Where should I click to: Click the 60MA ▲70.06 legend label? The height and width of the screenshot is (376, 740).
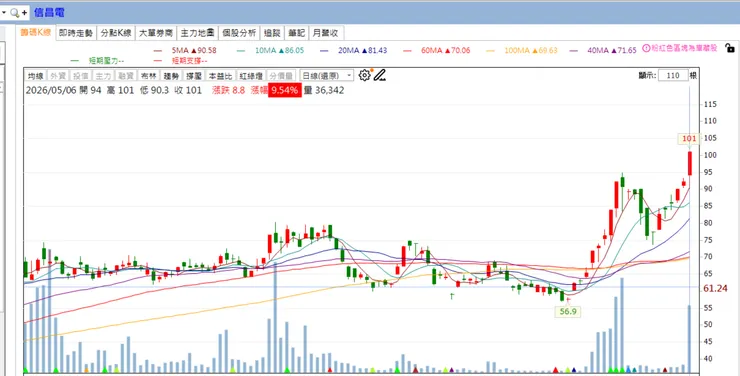pyautogui.click(x=446, y=50)
